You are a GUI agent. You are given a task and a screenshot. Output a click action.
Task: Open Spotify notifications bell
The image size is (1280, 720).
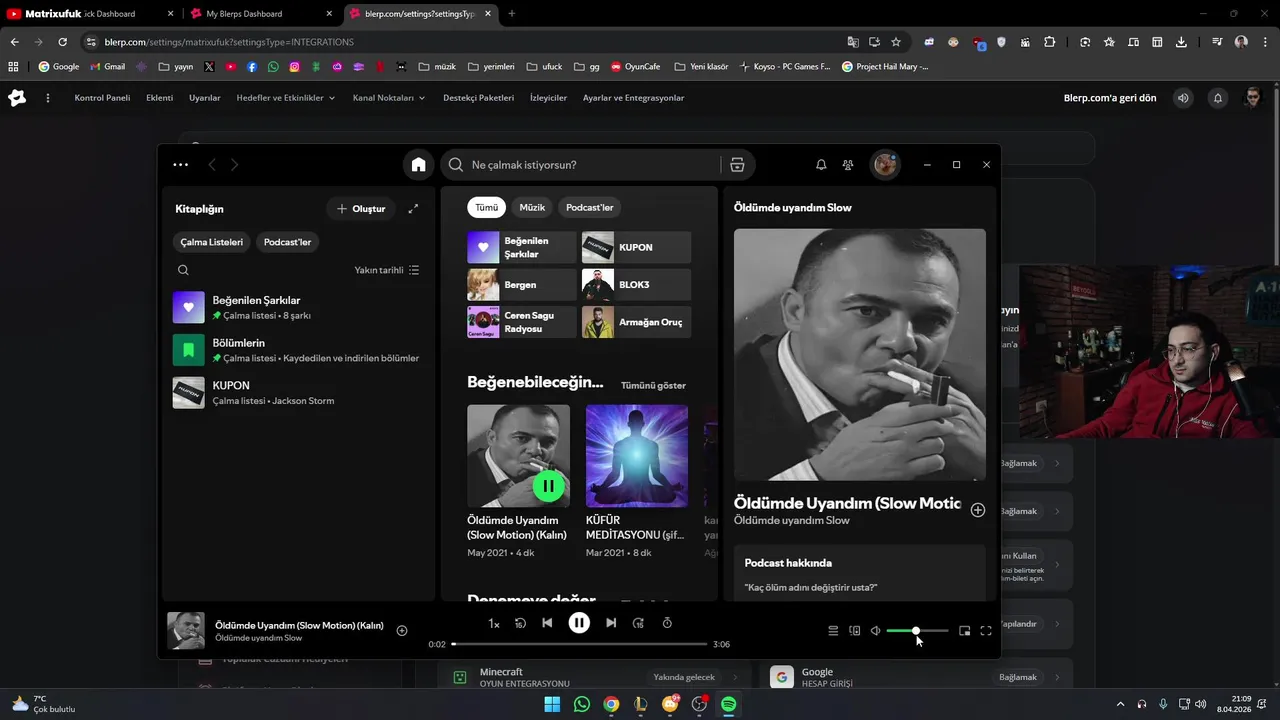click(x=821, y=165)
